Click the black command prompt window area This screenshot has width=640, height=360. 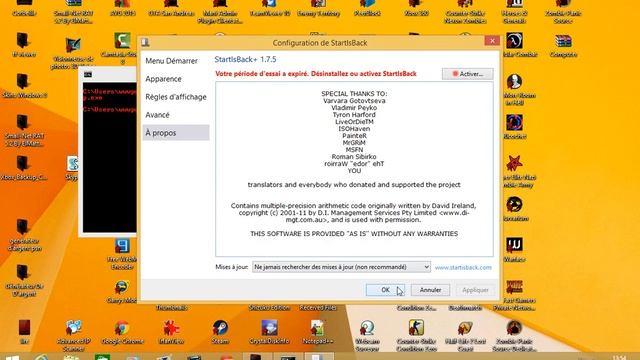[109, 157]
